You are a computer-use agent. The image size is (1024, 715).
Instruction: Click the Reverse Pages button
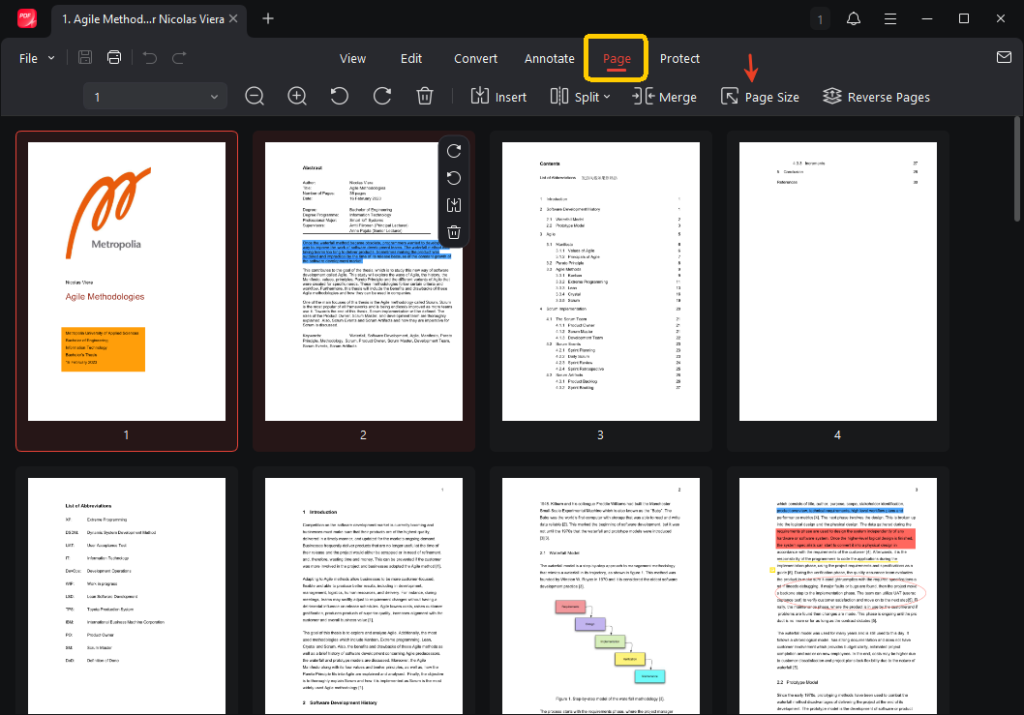pos(876,97)
